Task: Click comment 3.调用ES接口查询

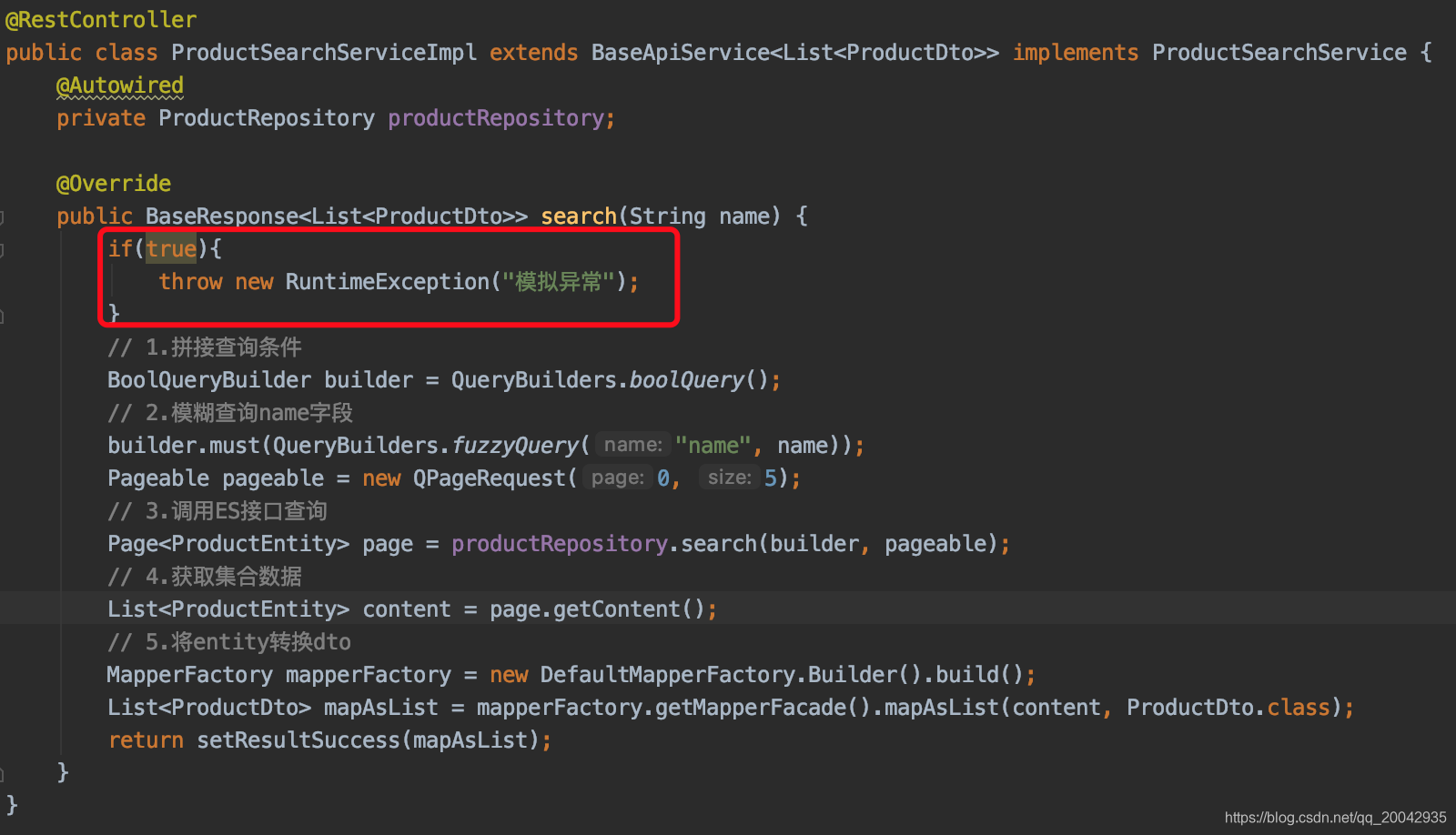Action: pos(217,511)
